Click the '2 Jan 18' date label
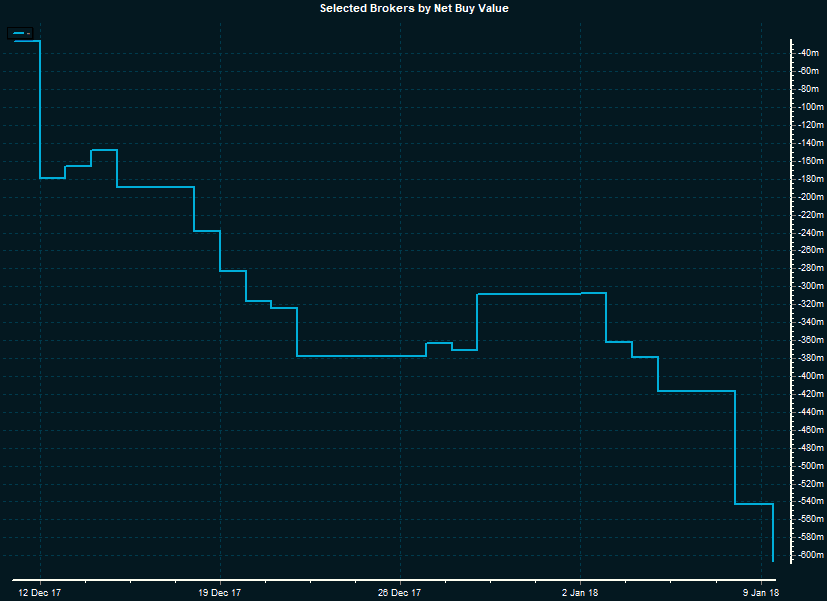The height and width of the screenshot is (601, 827). (x=580, y=592)
